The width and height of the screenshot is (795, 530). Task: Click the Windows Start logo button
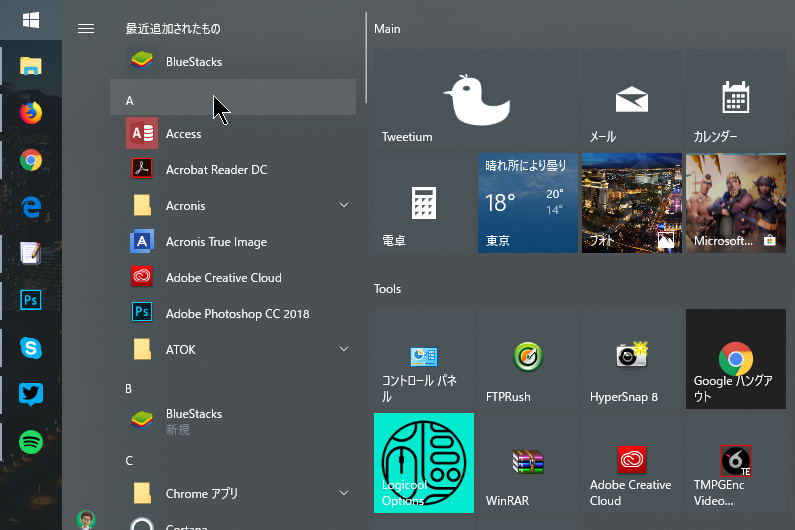point(31,20)
